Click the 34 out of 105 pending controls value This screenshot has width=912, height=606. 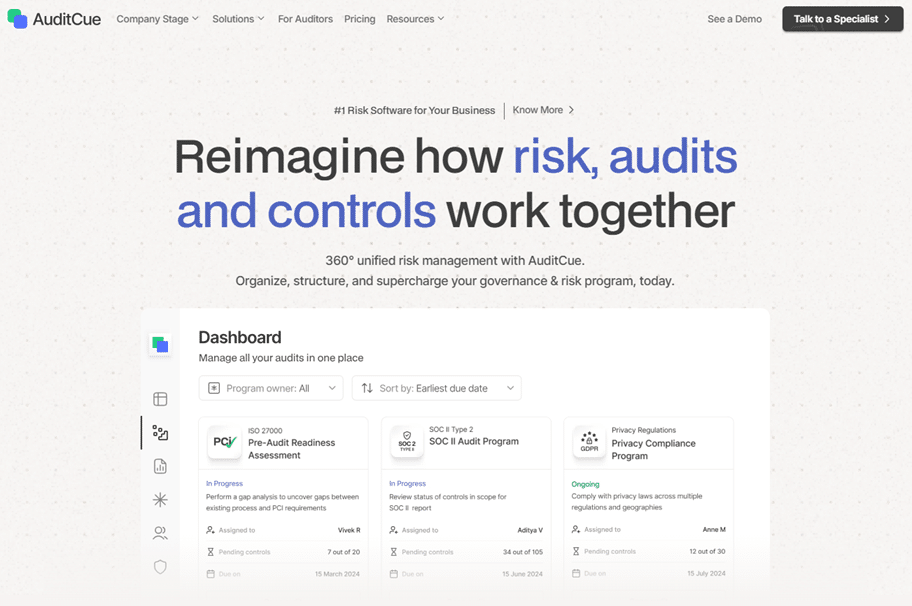click(523, 552)
